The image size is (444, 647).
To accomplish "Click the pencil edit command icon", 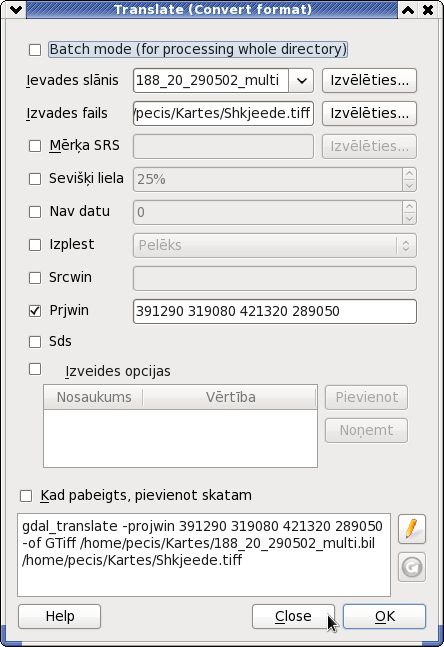I will 412,529.
